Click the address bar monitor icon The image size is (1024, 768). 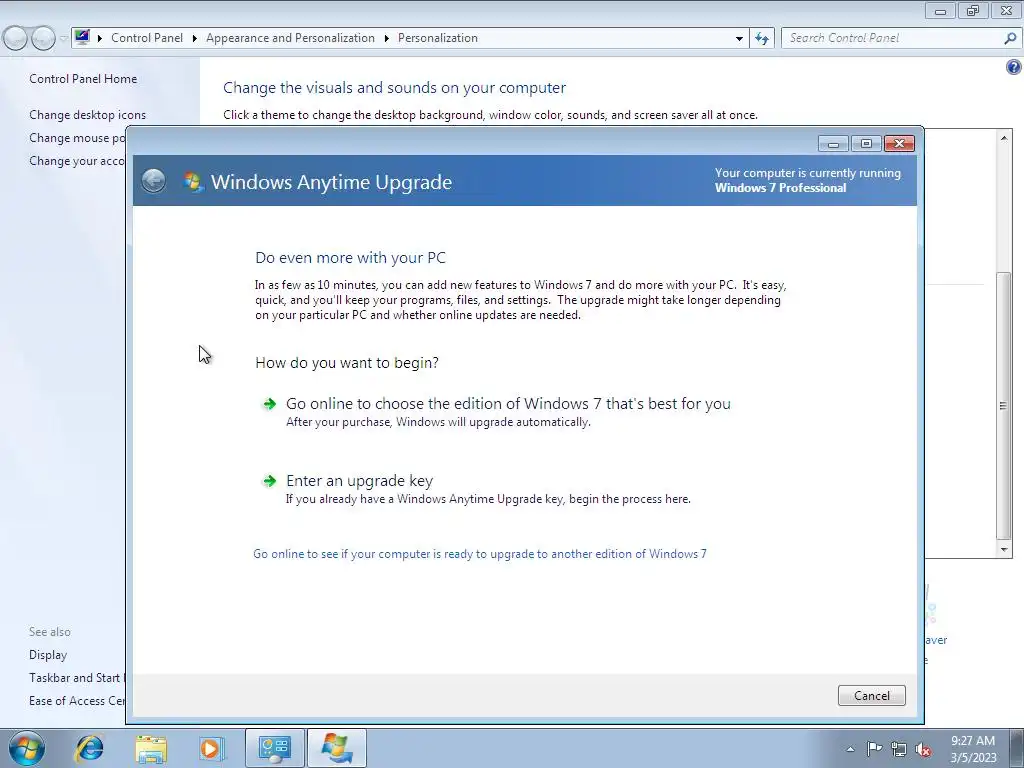point(82,37)
